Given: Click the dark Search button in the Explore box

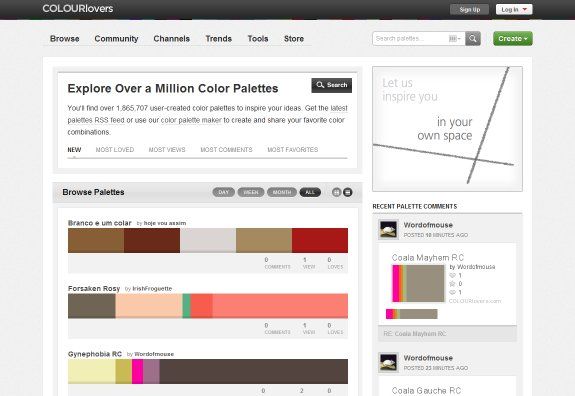Looking at the screenshot, I should pyautogui.click(x=332, y=85).
